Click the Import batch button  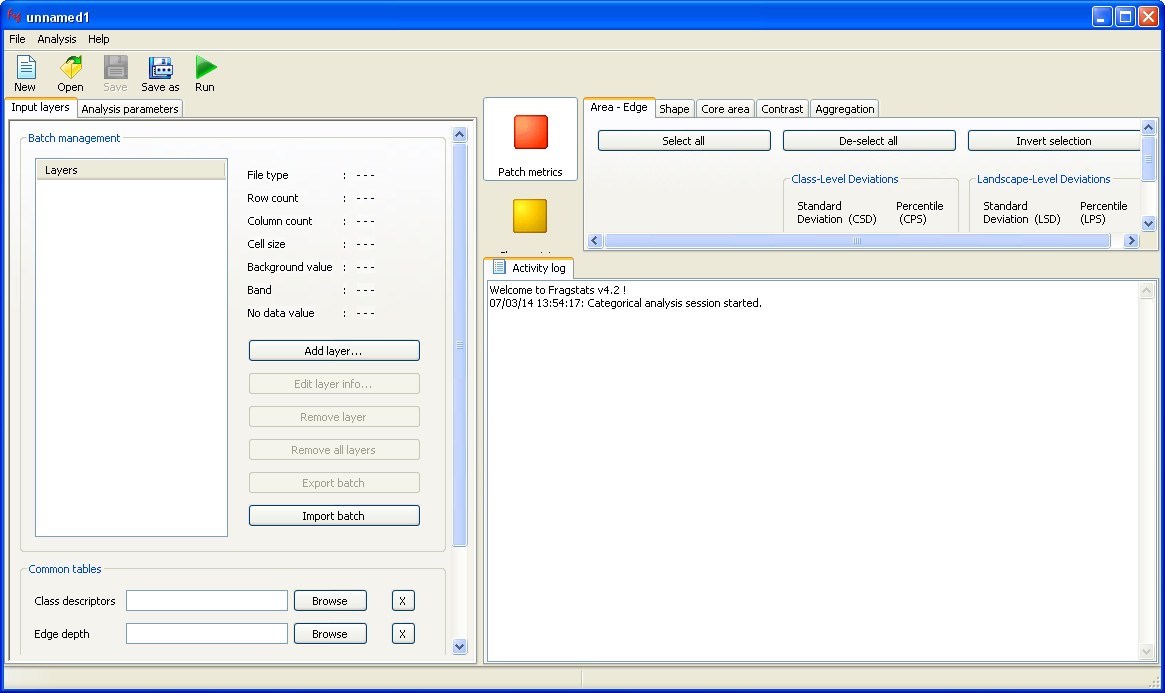pos(334,515)
